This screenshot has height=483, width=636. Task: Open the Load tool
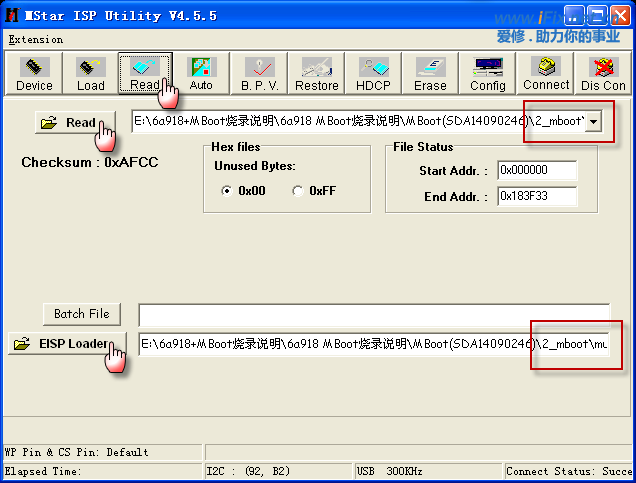(x=90, y=74)
